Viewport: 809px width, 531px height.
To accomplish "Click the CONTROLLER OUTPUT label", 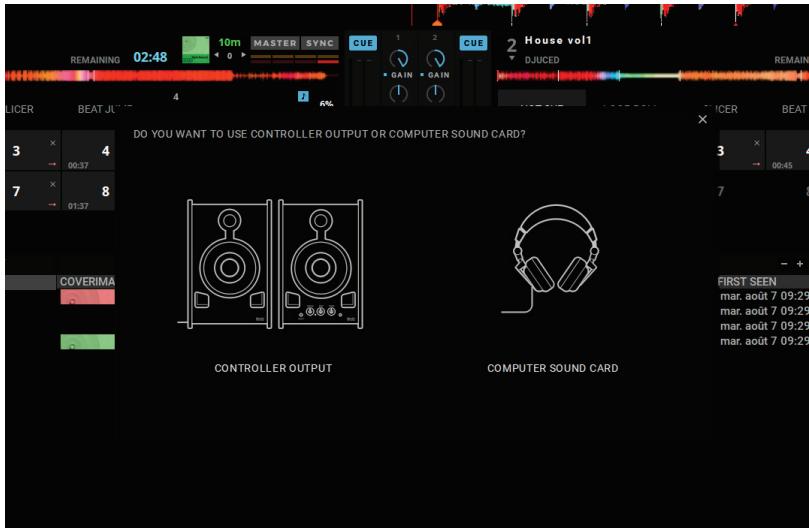I will 273,368.
